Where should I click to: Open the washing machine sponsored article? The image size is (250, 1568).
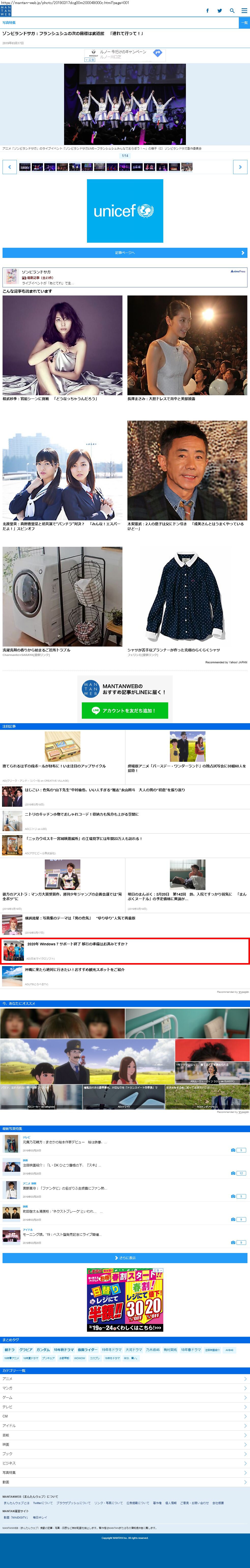click(62, 597)
